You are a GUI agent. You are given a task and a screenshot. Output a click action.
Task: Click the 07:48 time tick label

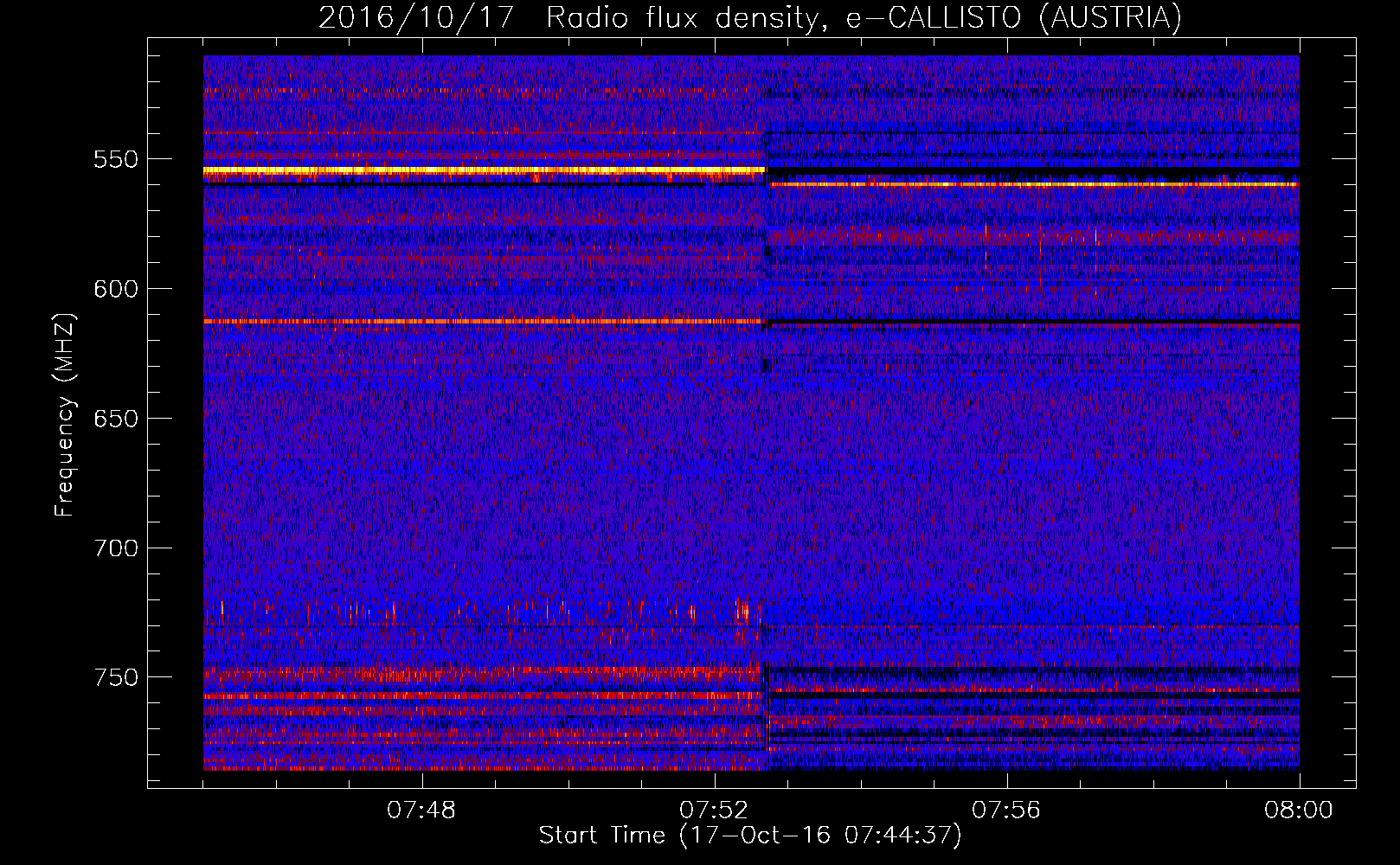tap(421, 811)
